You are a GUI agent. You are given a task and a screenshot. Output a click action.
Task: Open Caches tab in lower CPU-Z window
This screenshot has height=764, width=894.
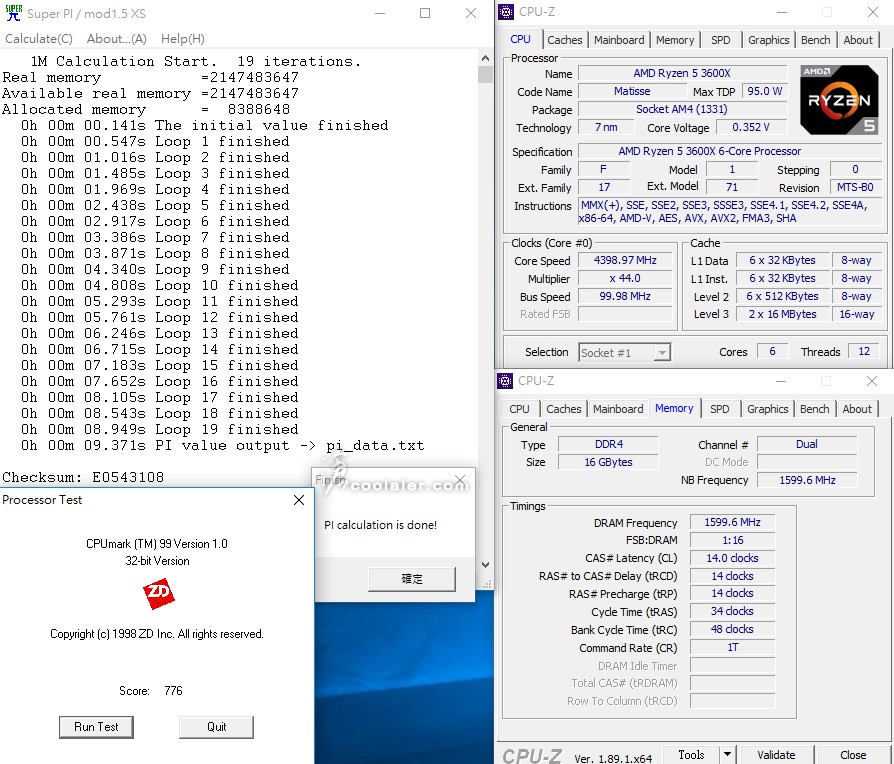[x=563, y=409]
